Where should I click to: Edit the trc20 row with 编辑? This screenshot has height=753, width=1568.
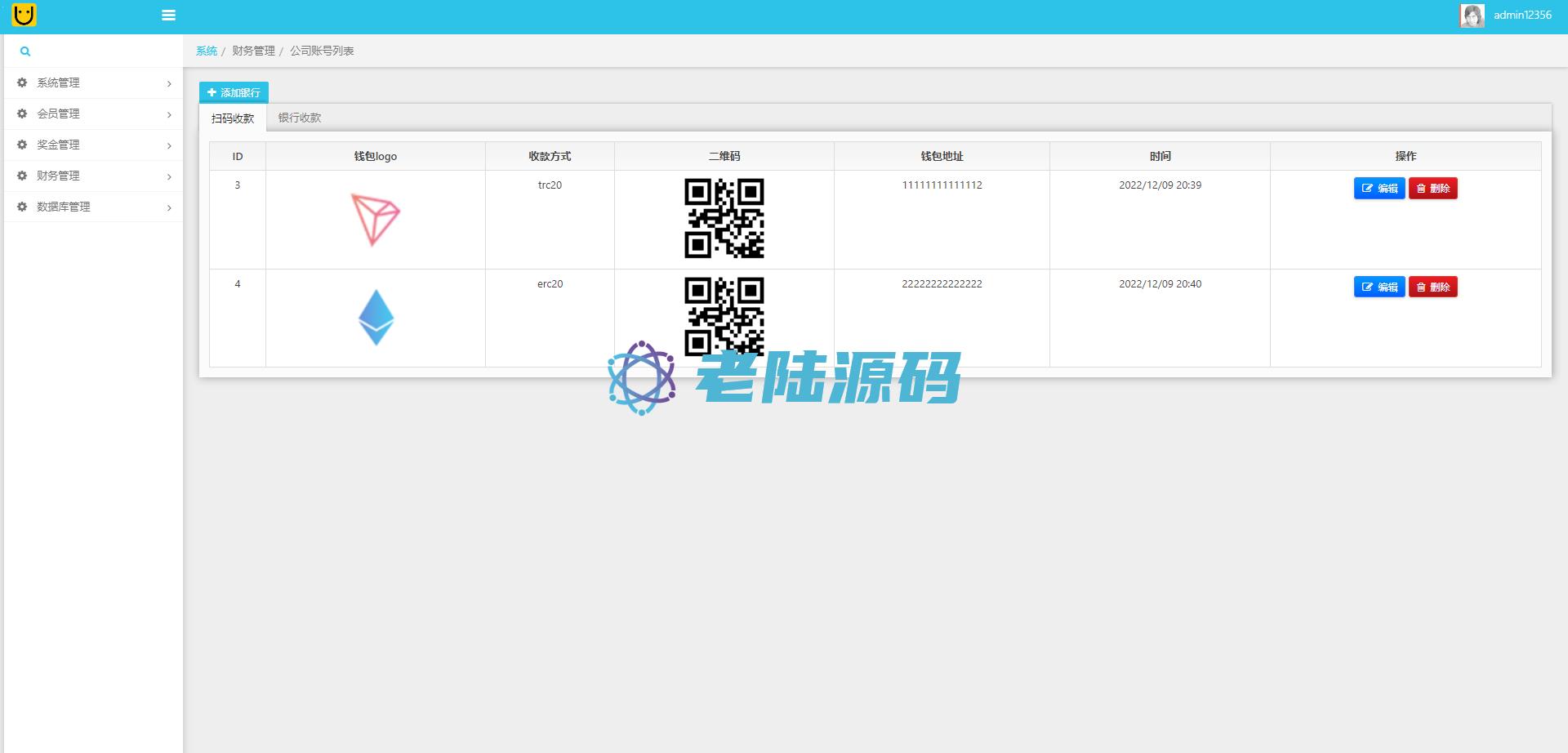point(1379,189)
